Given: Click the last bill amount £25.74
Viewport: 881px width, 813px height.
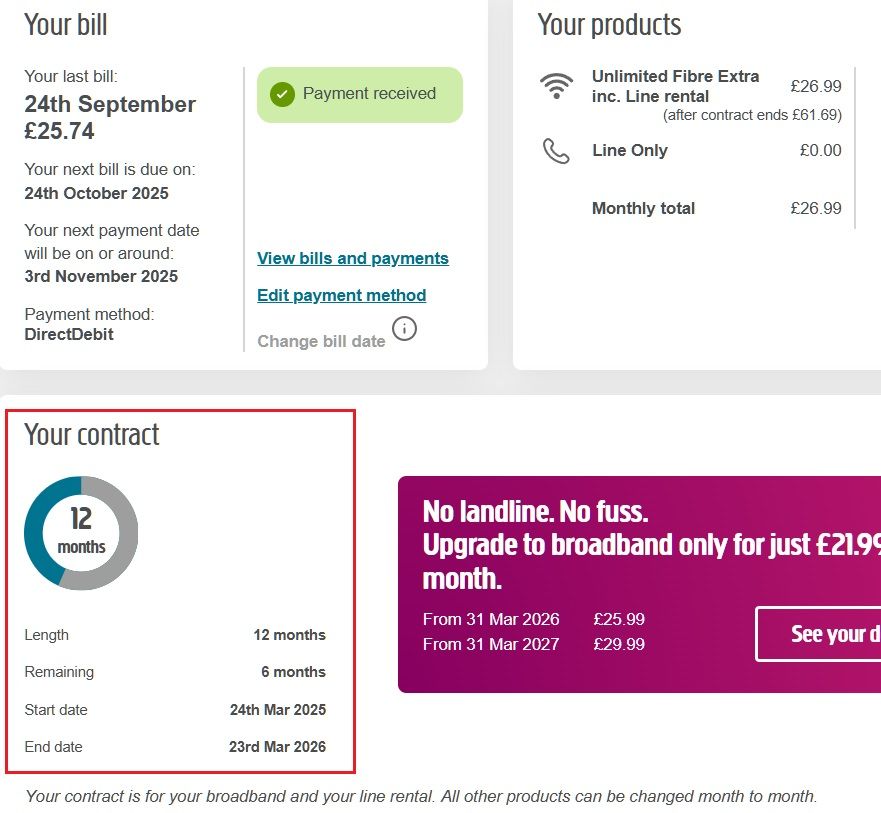Looking at the screenshot, I should [59, 130].
